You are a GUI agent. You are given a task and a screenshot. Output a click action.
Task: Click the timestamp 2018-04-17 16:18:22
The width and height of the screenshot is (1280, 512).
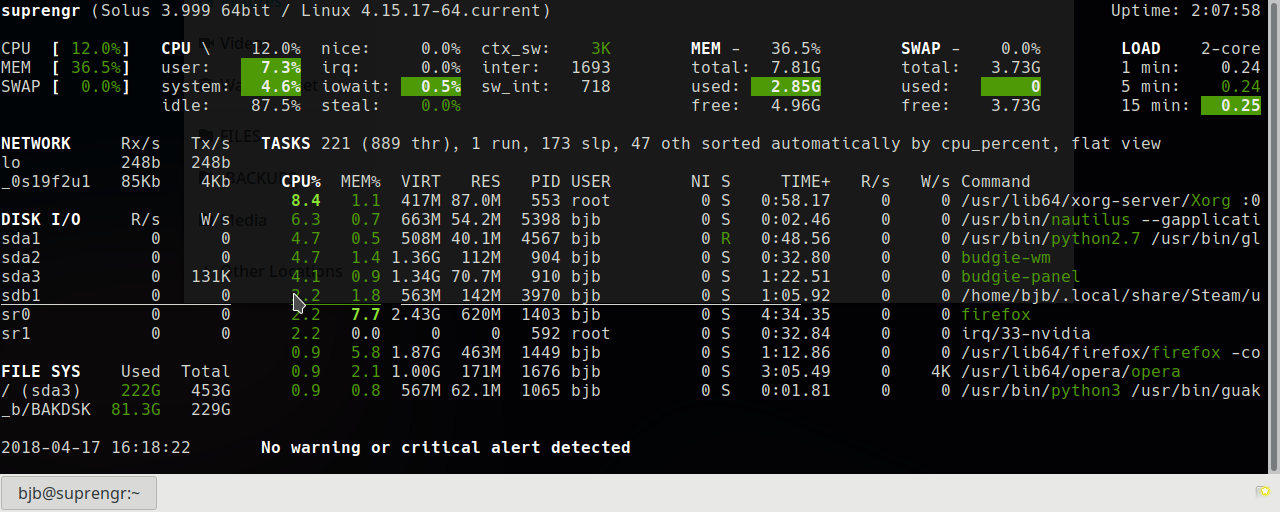[96, 447]
